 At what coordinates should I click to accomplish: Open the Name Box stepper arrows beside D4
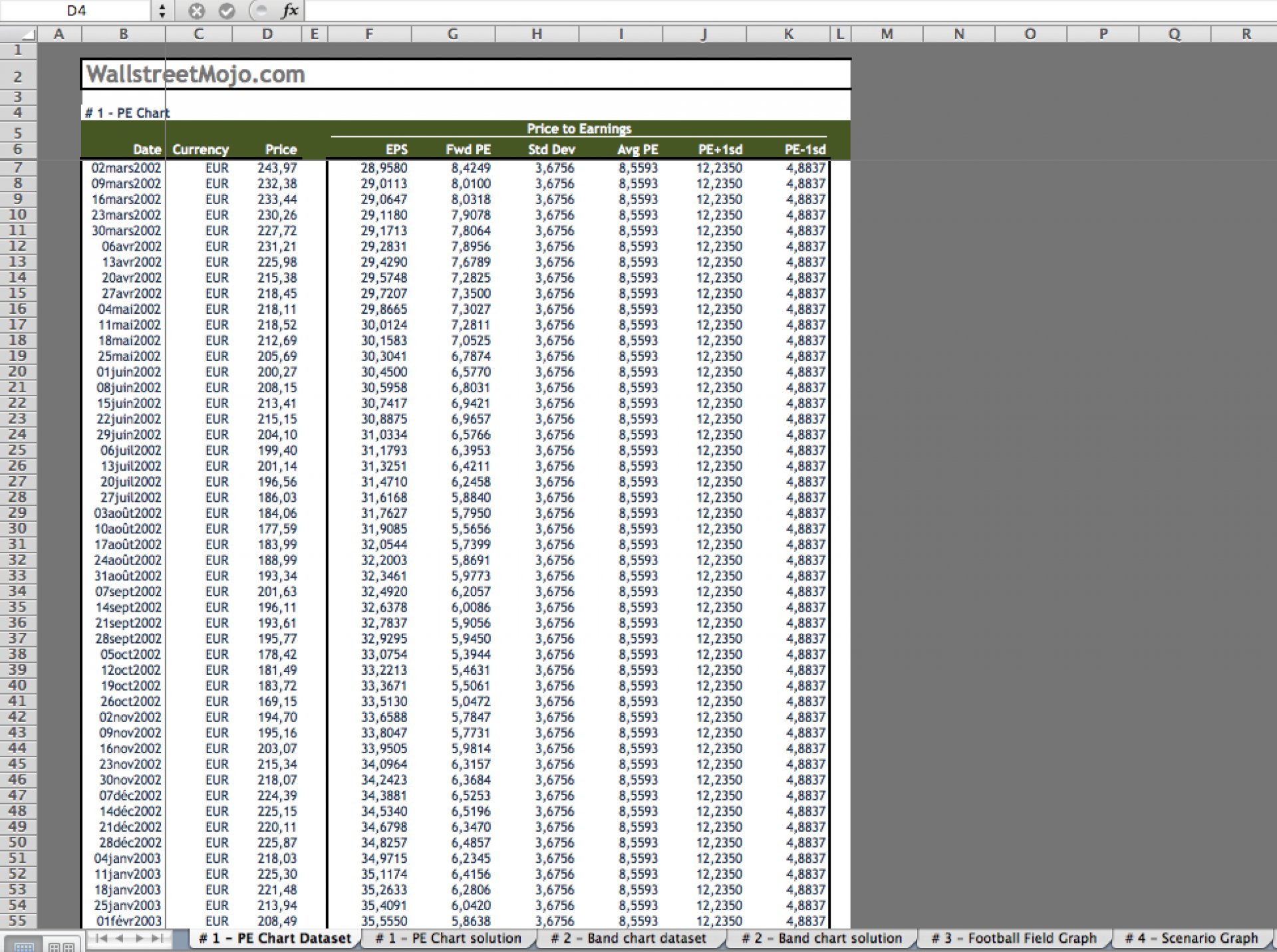(x=162, y=11)
